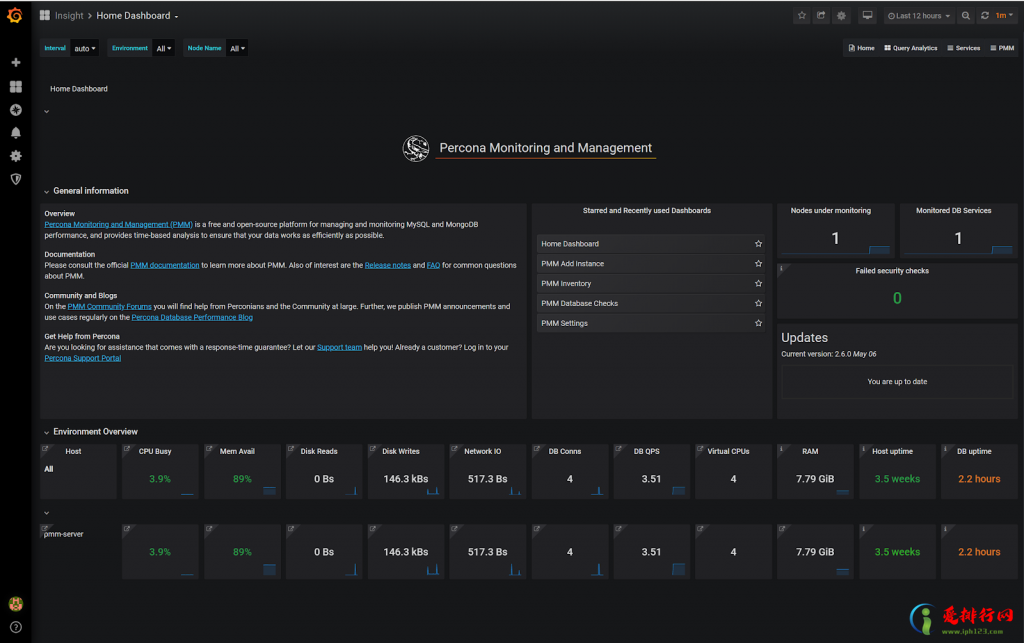This screenshot has height=643, width=1024.
Task: Click the info icon beside DB uptime title
Action: (x=945, y=448)
